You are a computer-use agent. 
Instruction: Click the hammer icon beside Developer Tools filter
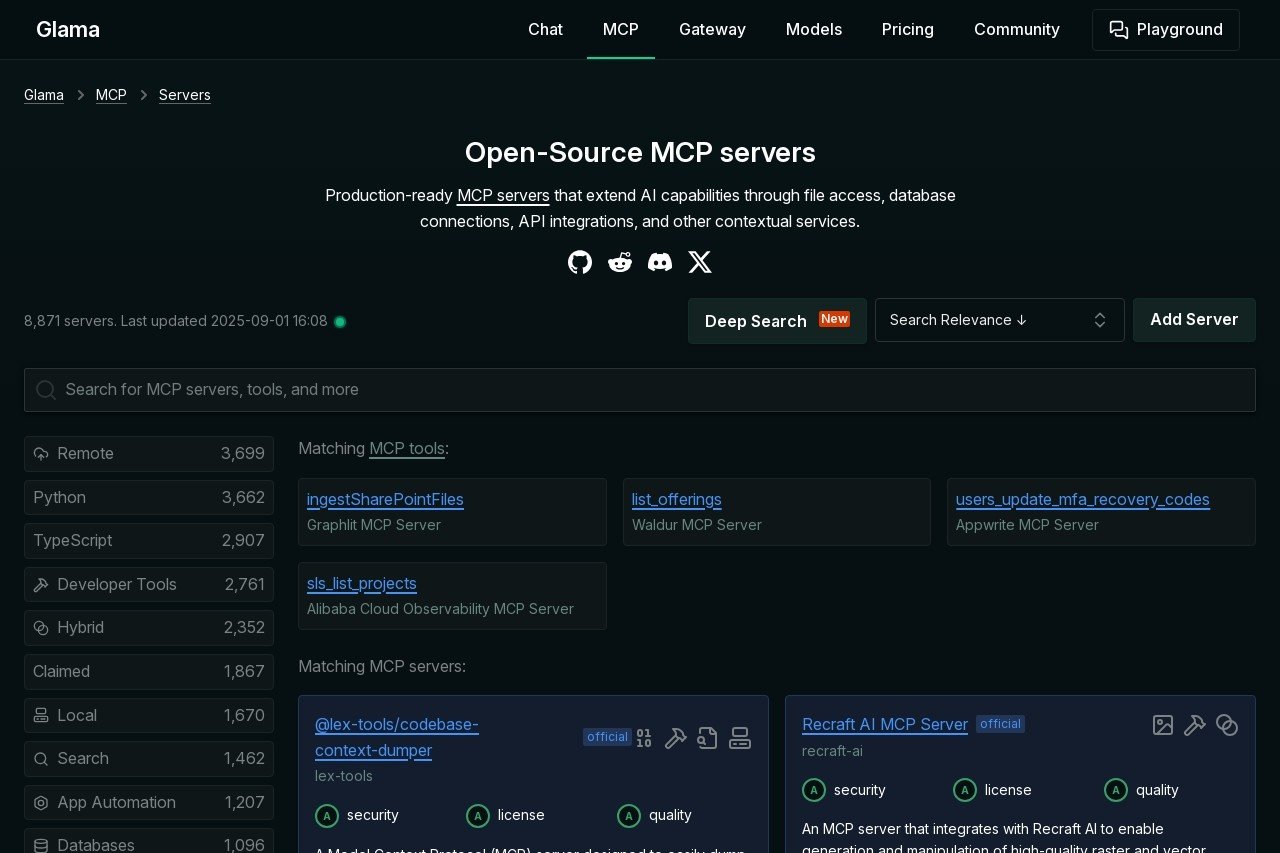(41, 585)
